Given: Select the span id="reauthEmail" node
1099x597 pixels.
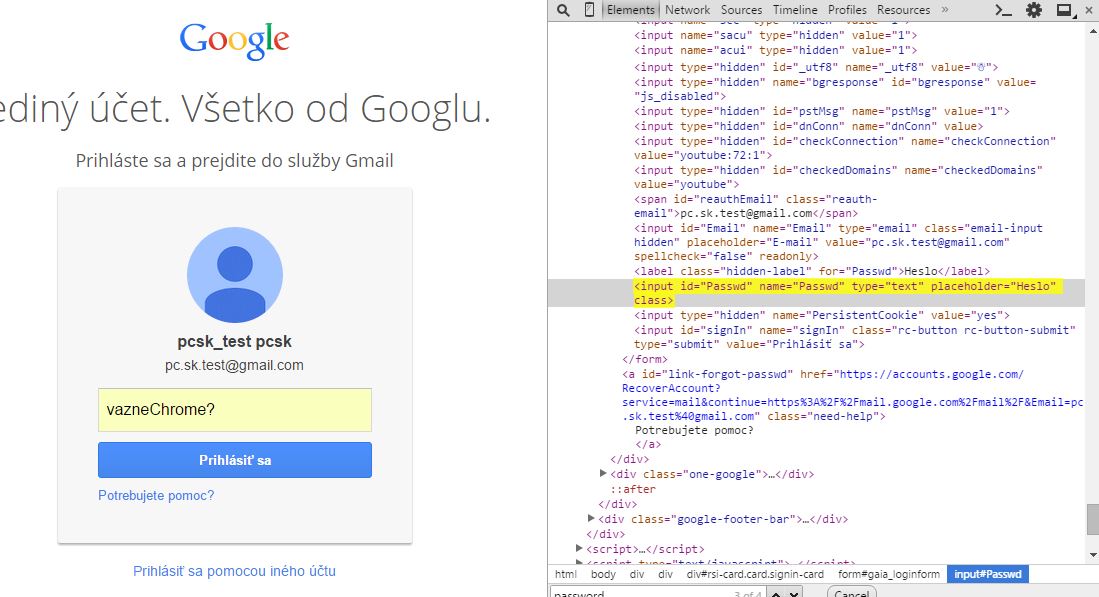Looking at the screenshot, I should [x=756, y=206].
